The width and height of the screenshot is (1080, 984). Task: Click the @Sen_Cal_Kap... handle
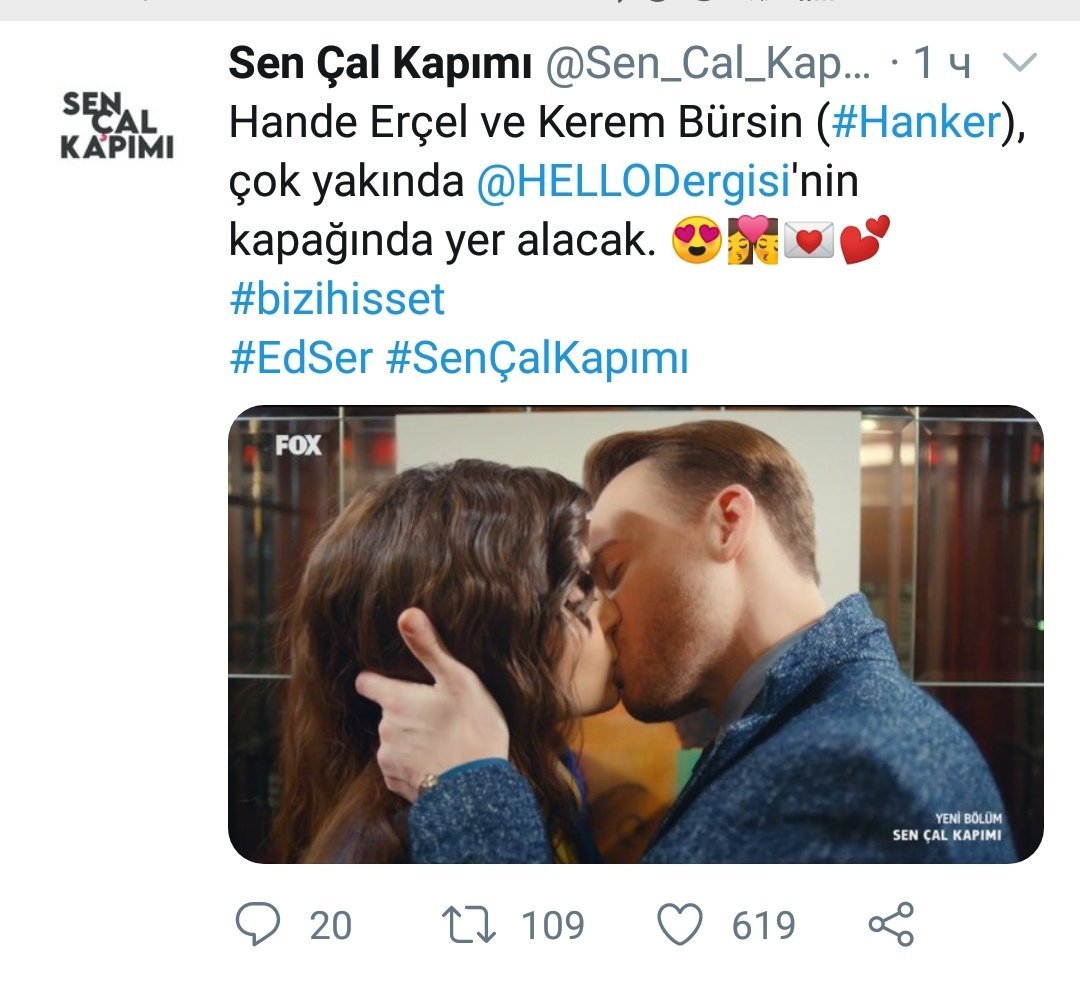[708, 64]
